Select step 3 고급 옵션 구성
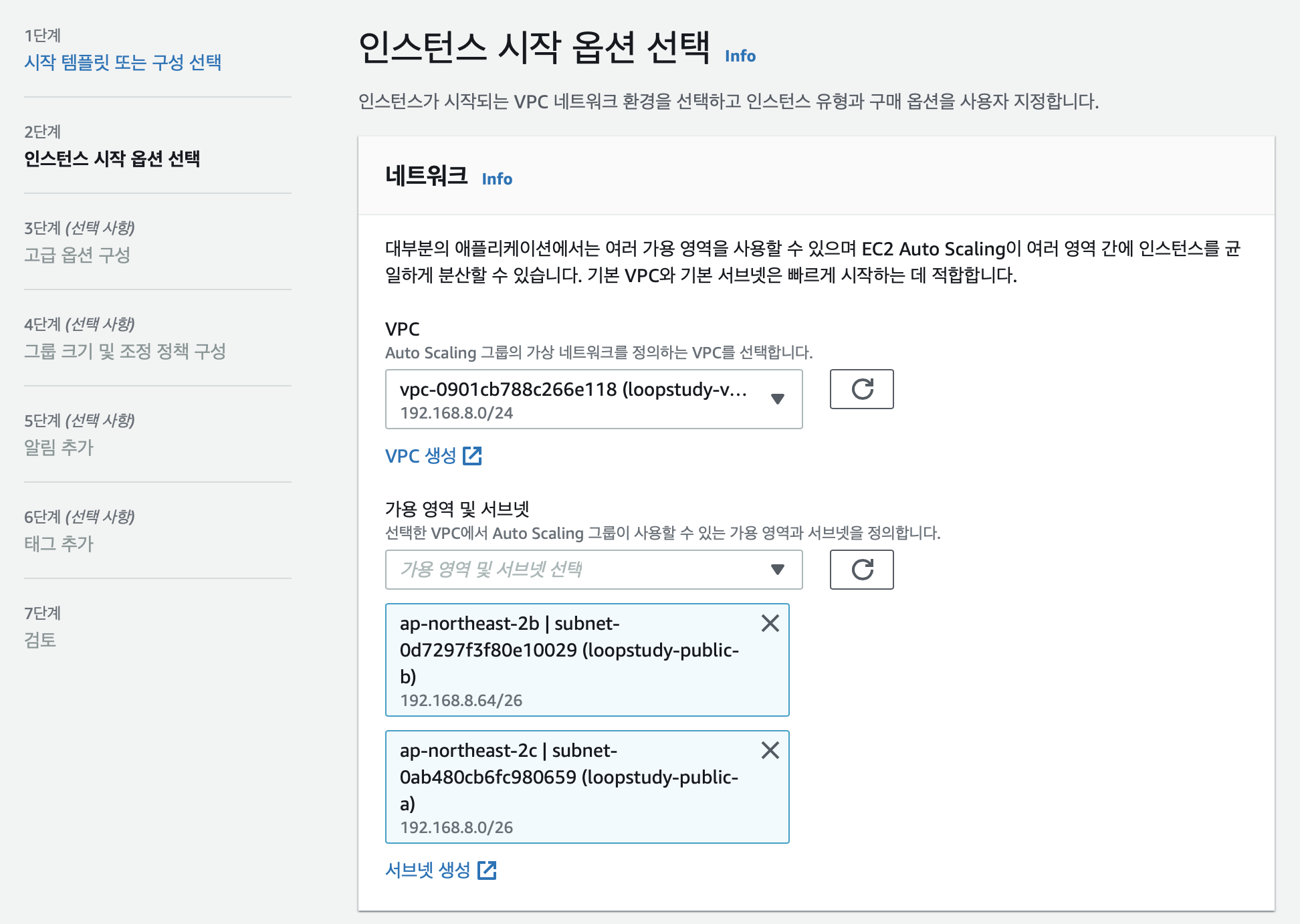Image resolution: width=1300 pixels, height=924 pixels. tap(78, 255)
